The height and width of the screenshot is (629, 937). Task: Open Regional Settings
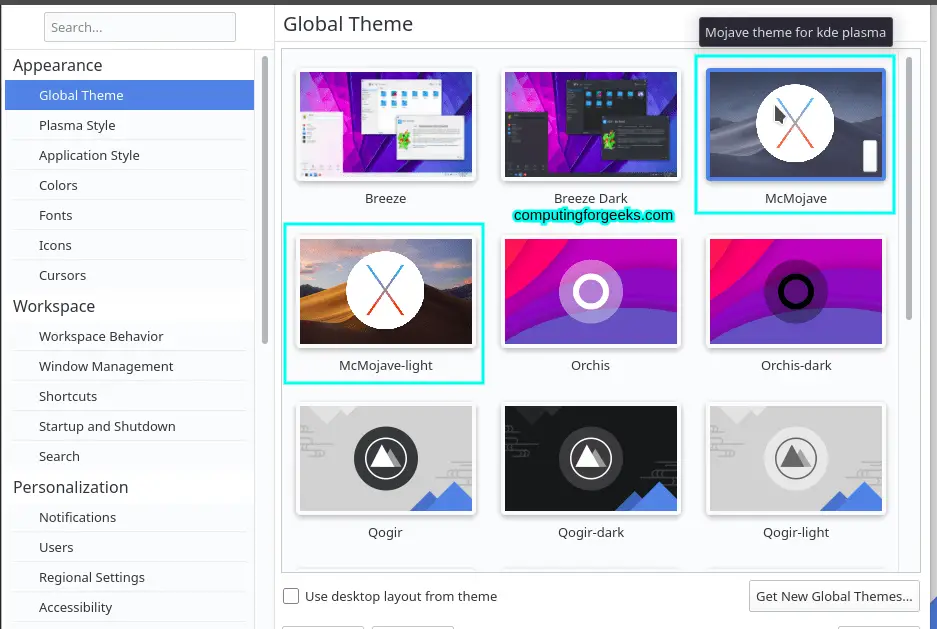[129, 577]
